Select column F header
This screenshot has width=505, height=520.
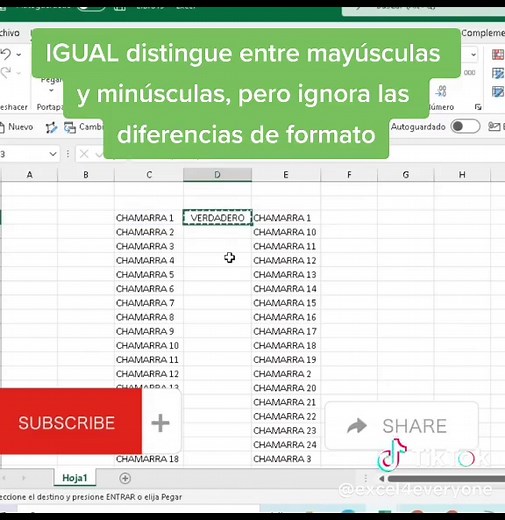pos(349,175)
